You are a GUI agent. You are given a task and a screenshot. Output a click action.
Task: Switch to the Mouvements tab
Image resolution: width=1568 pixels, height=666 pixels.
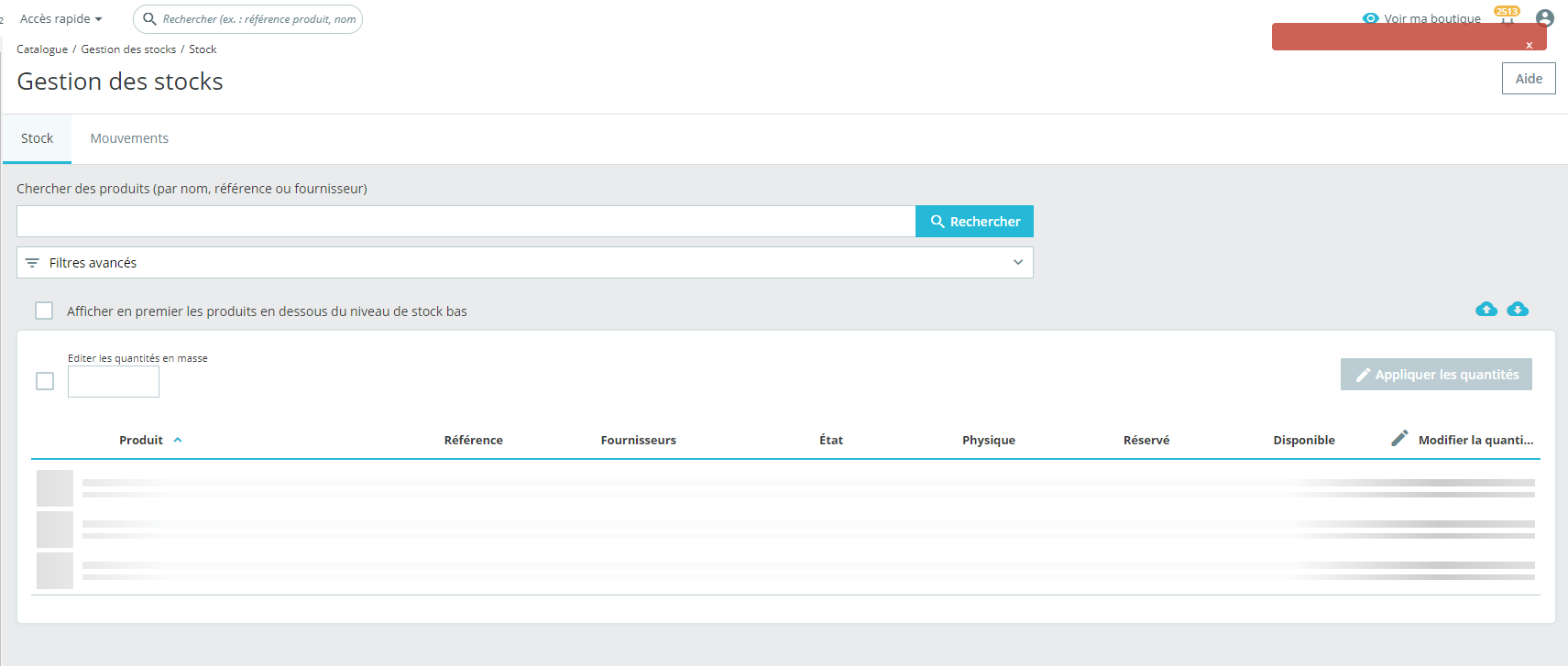tap(129, 138)
